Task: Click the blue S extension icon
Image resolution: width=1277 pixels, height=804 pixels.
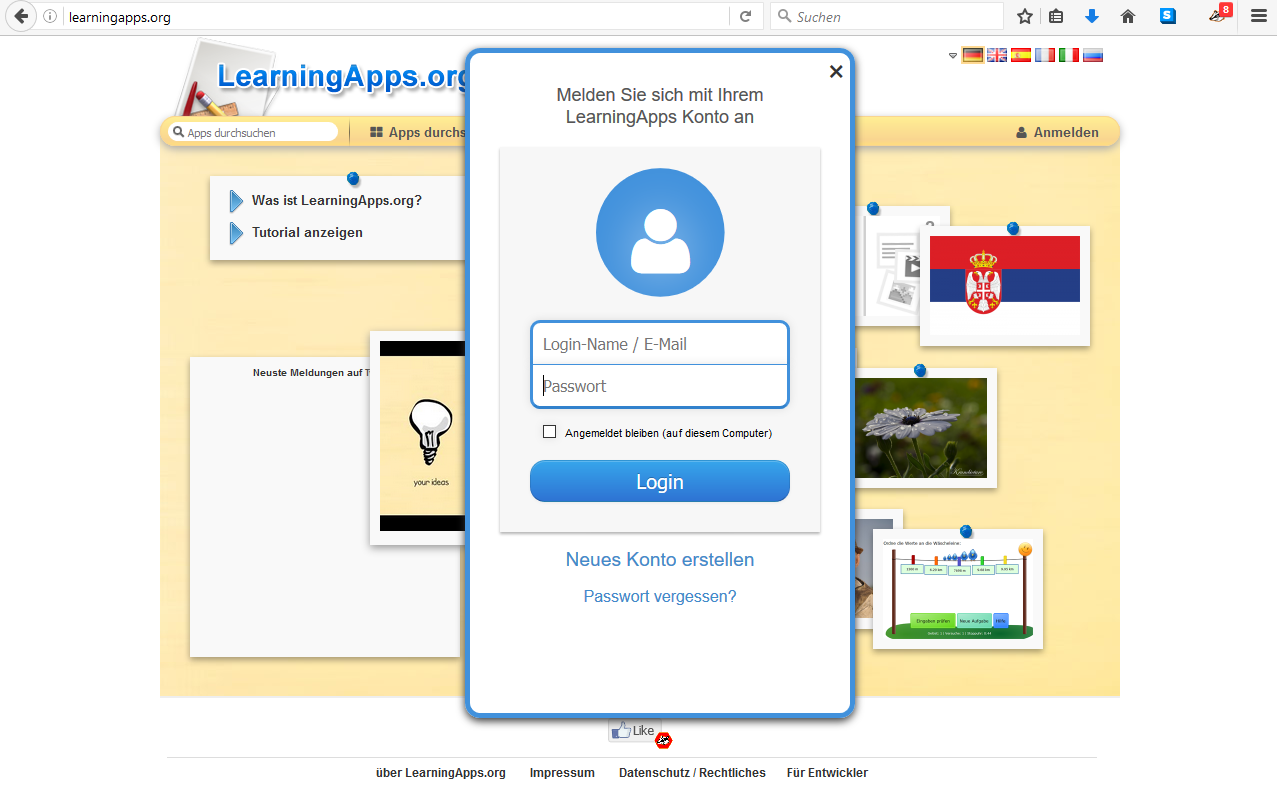Action: tap(1168, 16)
